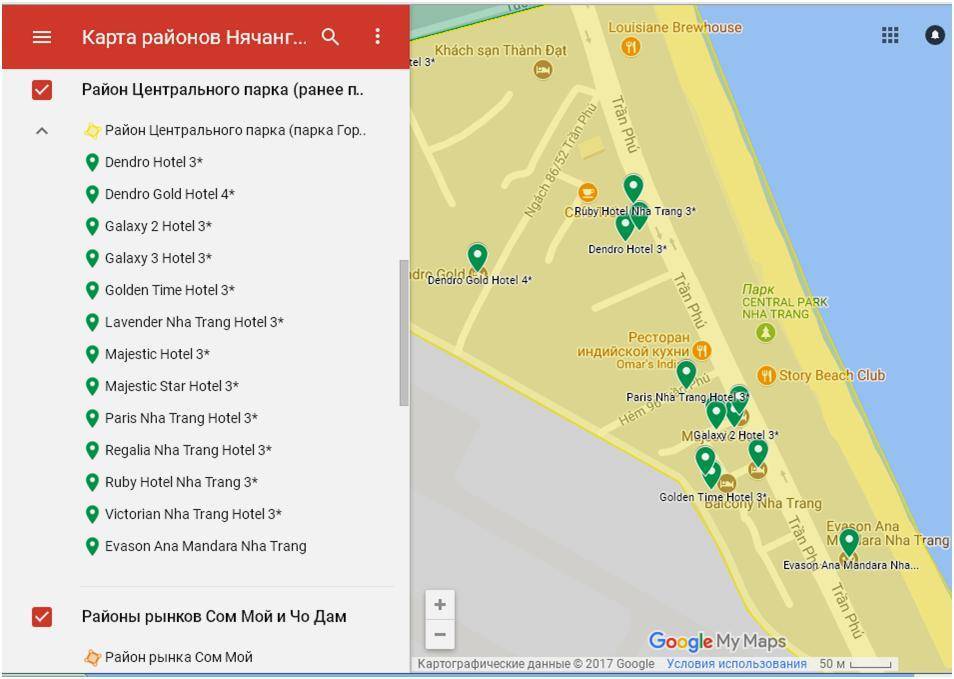
Task: Click the pin icon beside Regalia Nha Trang Hotel
Action: point(92,450)
